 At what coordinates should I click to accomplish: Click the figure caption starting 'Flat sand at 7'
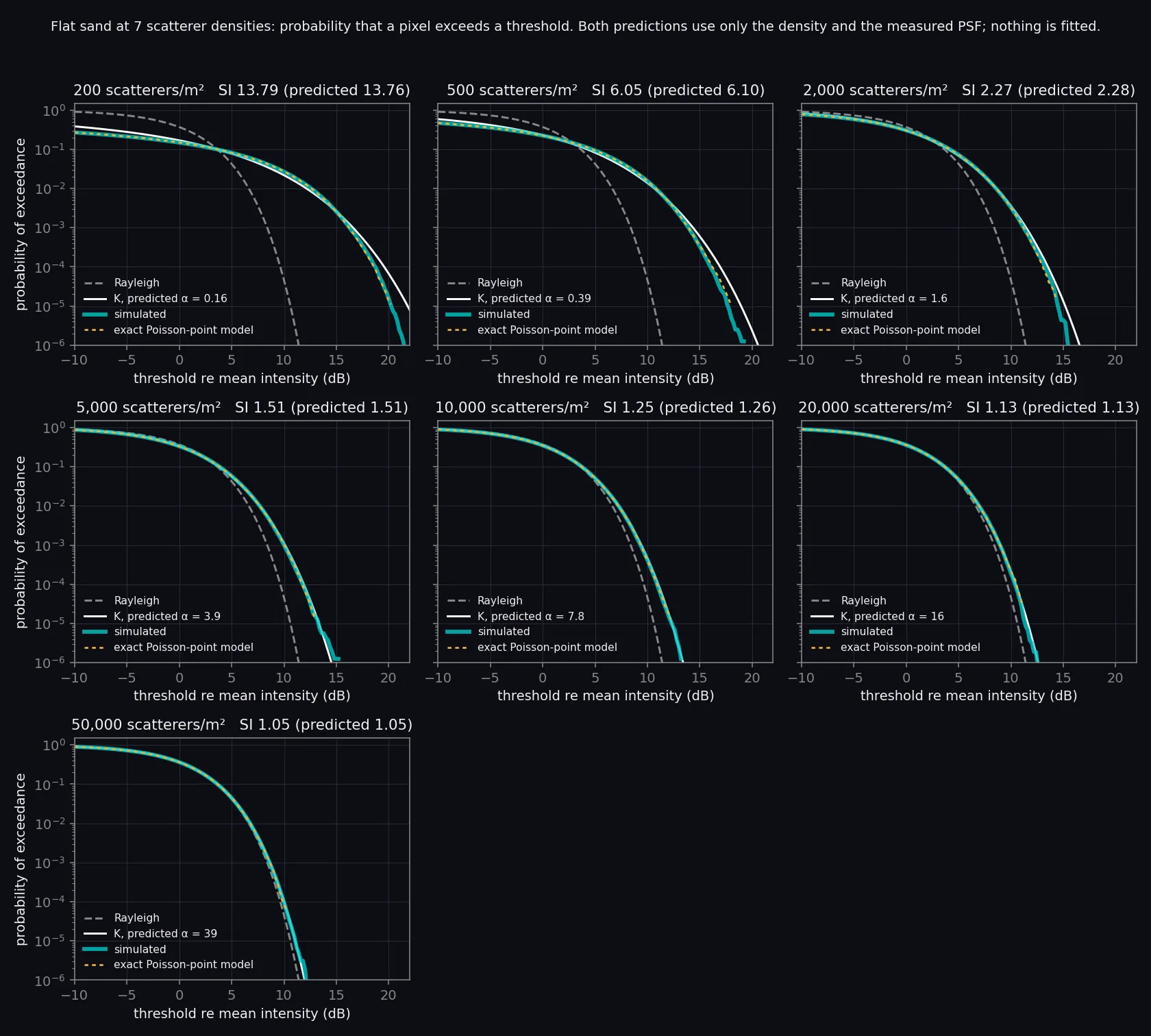[575, 27]
